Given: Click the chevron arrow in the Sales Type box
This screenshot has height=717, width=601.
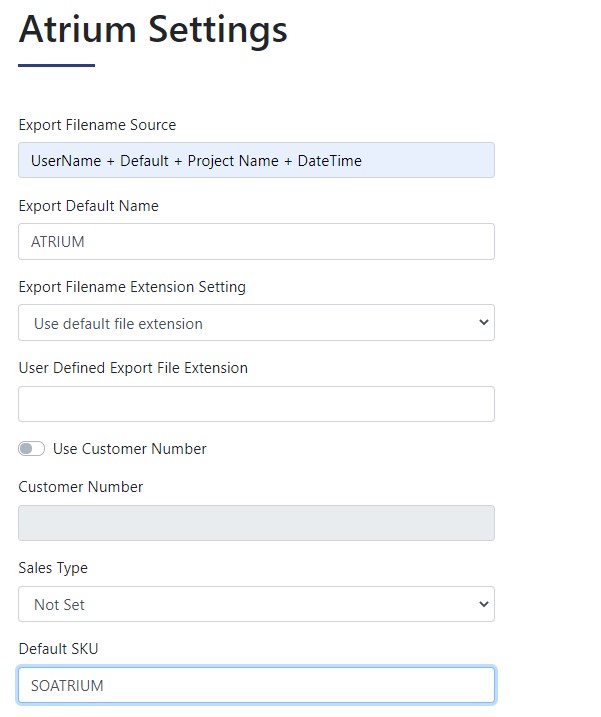Looking at the screenshot, I should 483,604.
